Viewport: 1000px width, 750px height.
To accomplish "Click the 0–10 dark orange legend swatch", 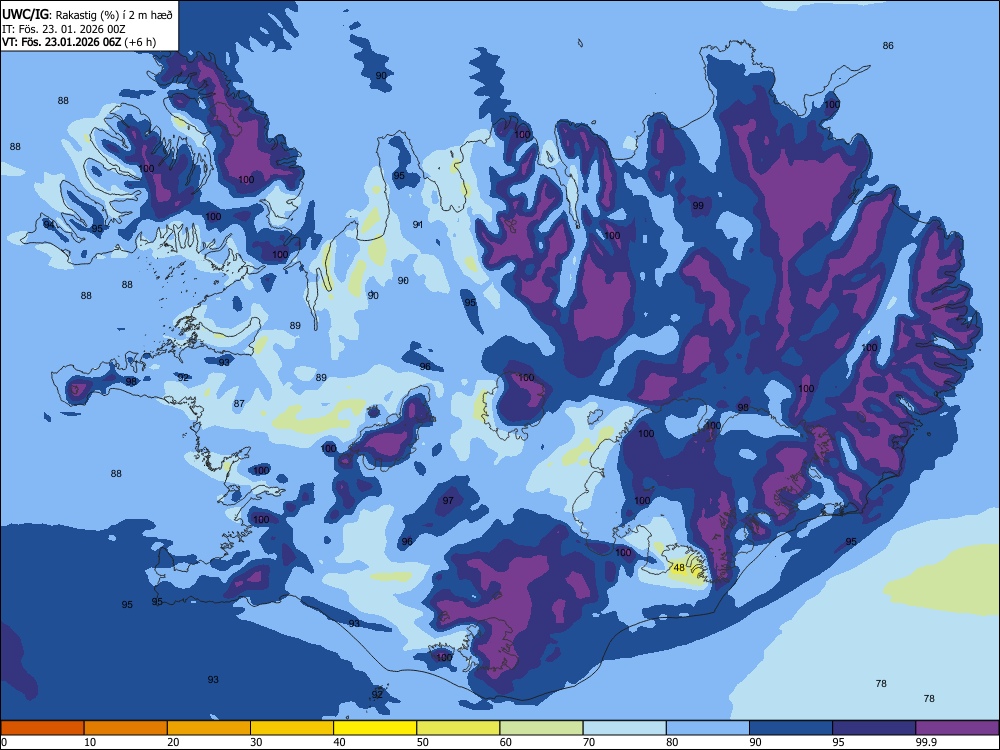I will click(42, 728).
